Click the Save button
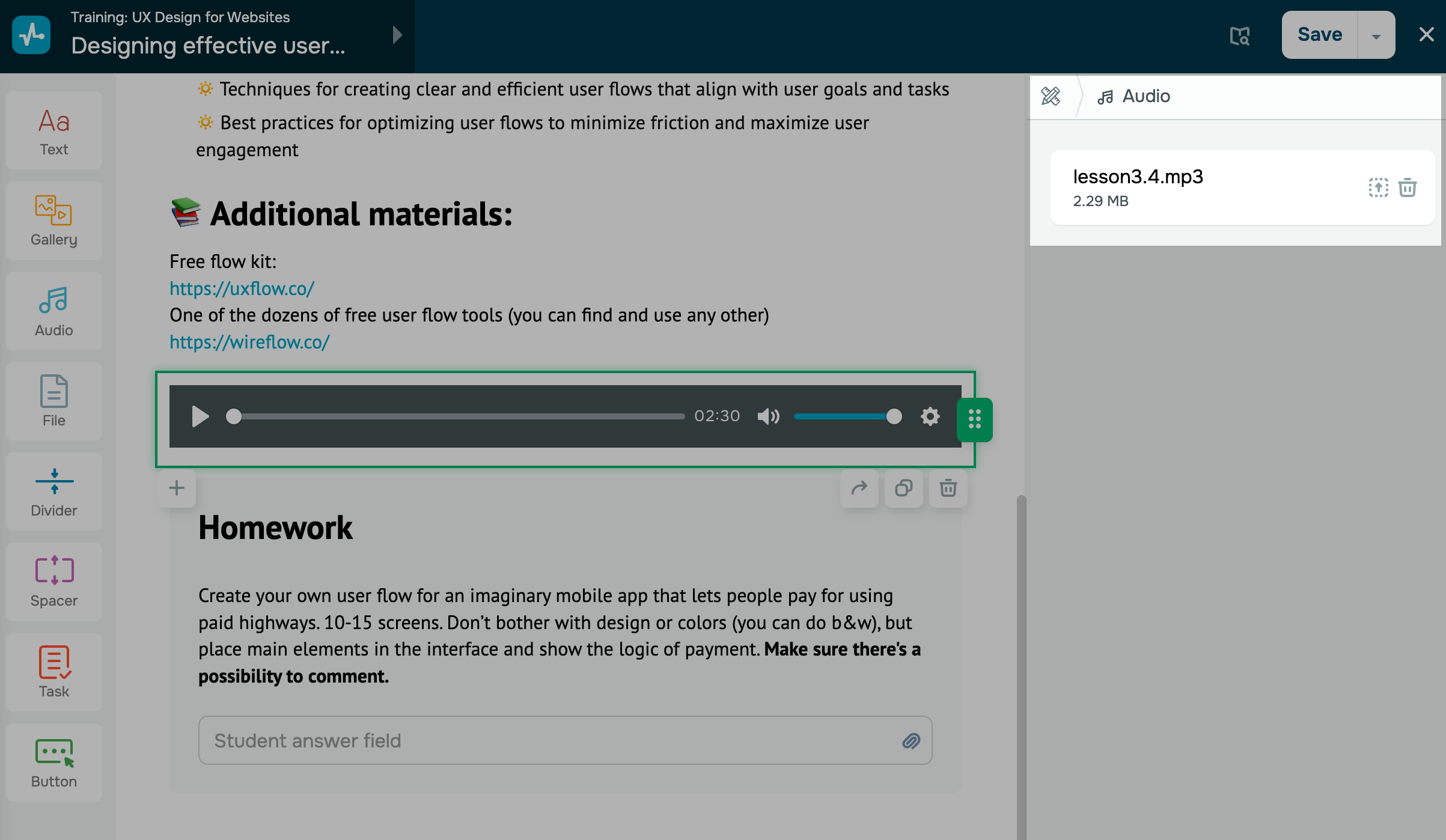This screenshot has width=1446, height=840. pyautogui.click(x=1319, y=35)
